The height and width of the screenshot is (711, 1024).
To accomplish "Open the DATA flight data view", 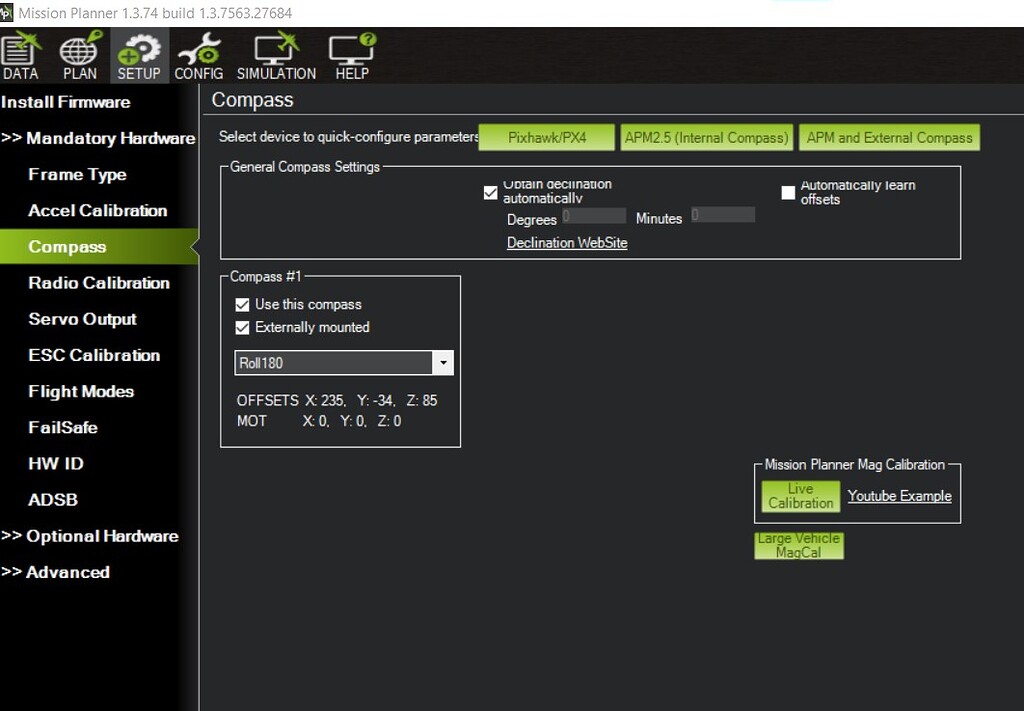I will pyautogui.click(x=20, y=55).
